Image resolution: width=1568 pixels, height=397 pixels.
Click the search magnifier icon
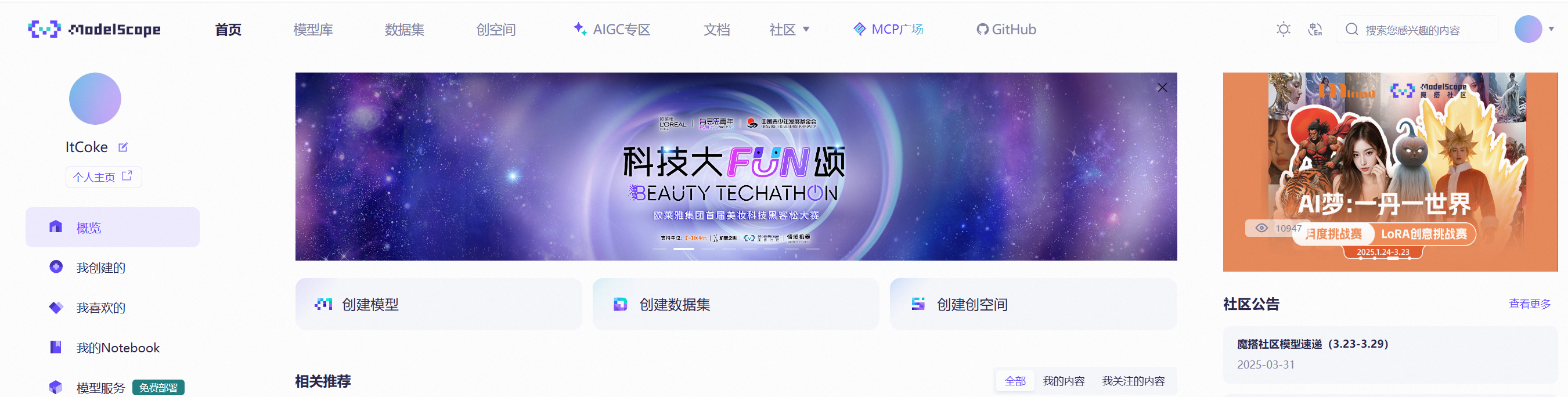pyautogui.click(x=1351, y=29)
